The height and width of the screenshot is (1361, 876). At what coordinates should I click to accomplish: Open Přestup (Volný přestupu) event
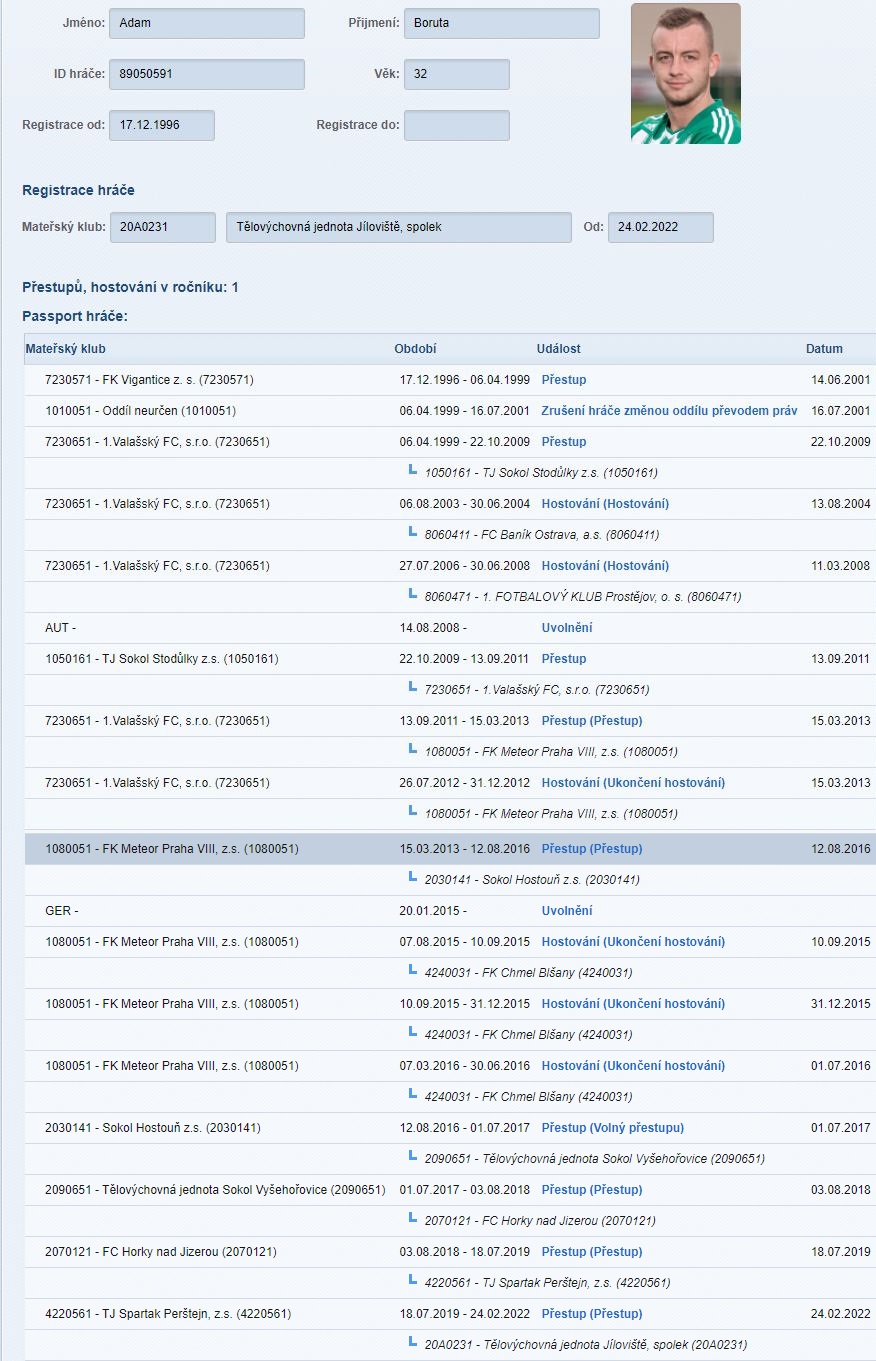click(613, 1128)
